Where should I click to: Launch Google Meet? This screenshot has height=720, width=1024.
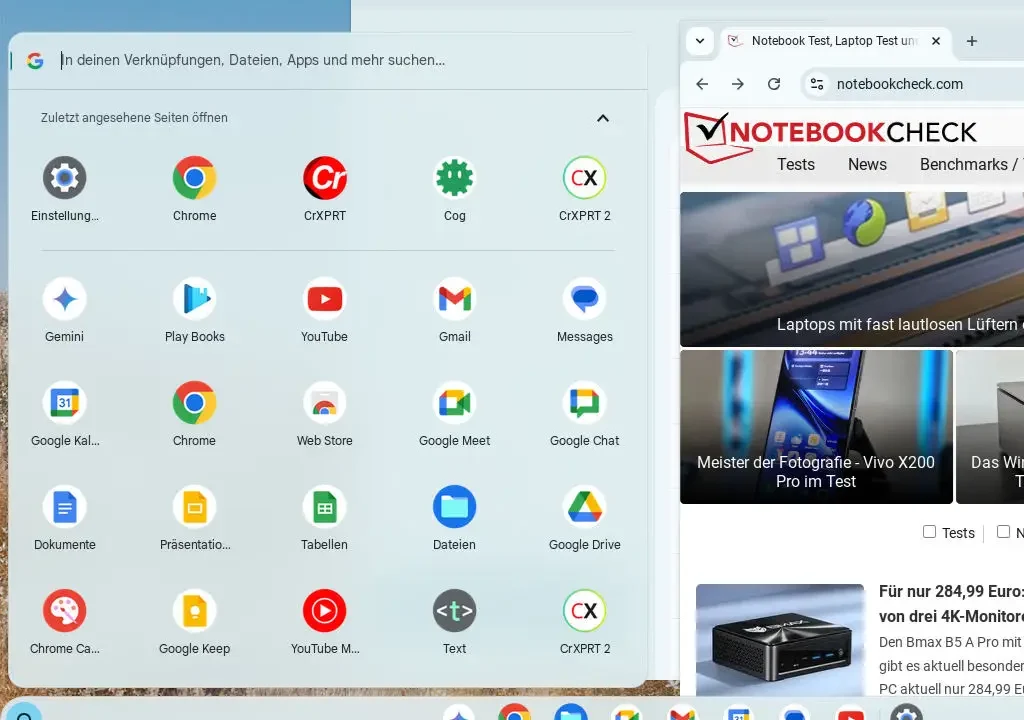(454, 404)
